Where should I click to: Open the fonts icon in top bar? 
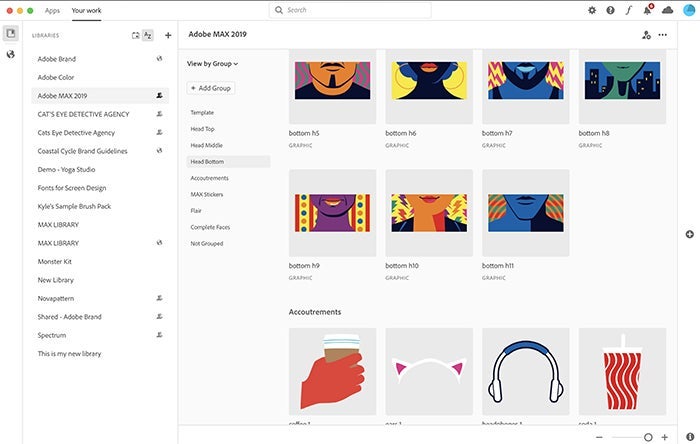[628, 10]
